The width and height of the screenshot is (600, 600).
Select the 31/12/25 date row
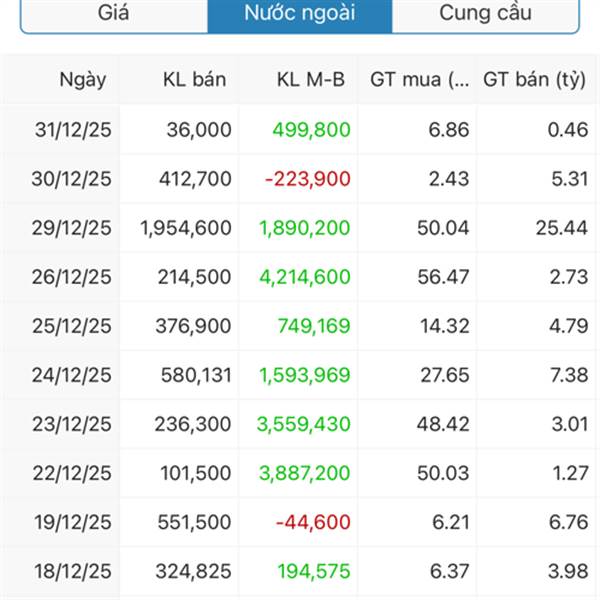(74, 130)
